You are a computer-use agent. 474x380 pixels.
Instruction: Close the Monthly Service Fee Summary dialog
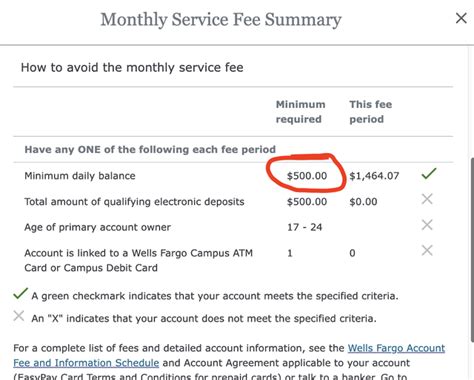click(x=461, y=18)
